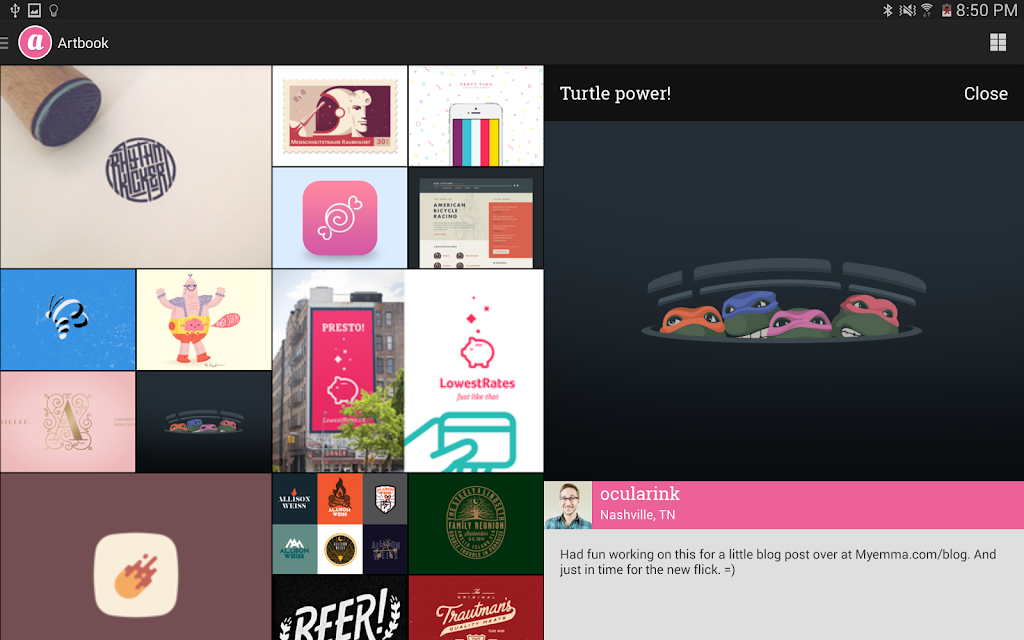Tap the Turtle power! title
The width and height of the screenshot is (1024, 640).
coord(615,93)
